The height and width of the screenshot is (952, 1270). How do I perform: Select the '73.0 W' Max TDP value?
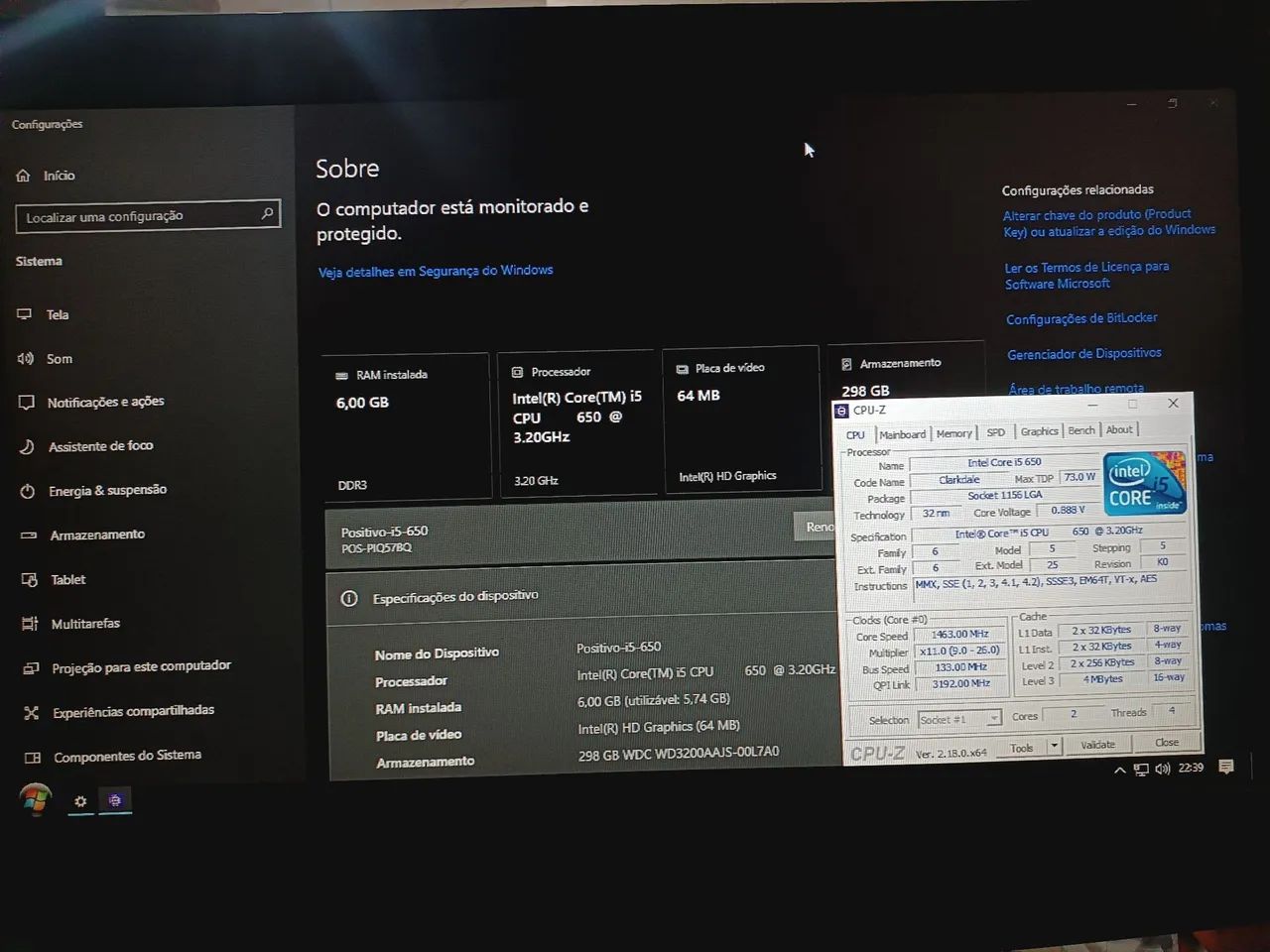1079,477
